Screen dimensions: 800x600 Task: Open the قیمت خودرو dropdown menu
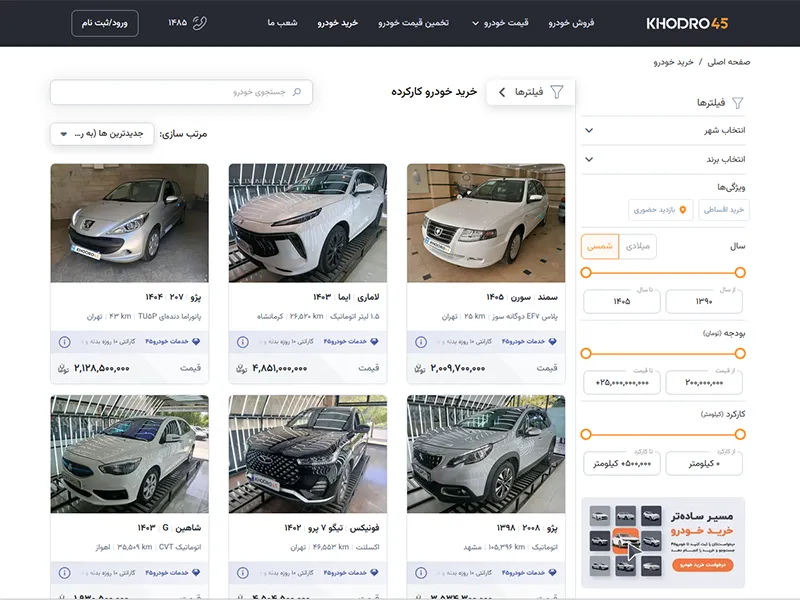(x=500, y=23)
